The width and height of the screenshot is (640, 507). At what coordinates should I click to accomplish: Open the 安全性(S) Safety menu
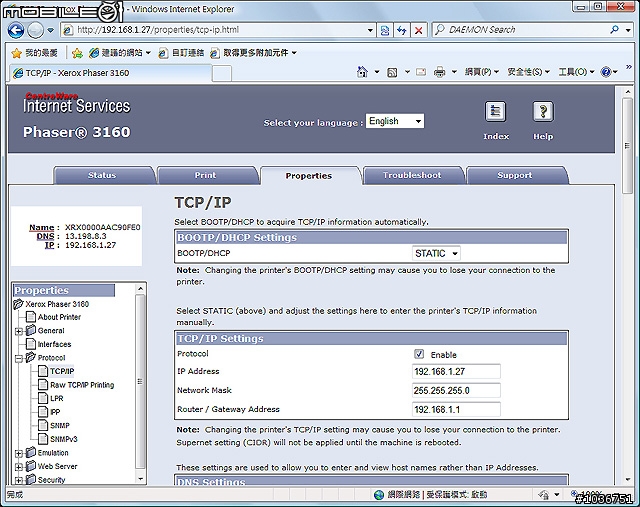point(528,72)
